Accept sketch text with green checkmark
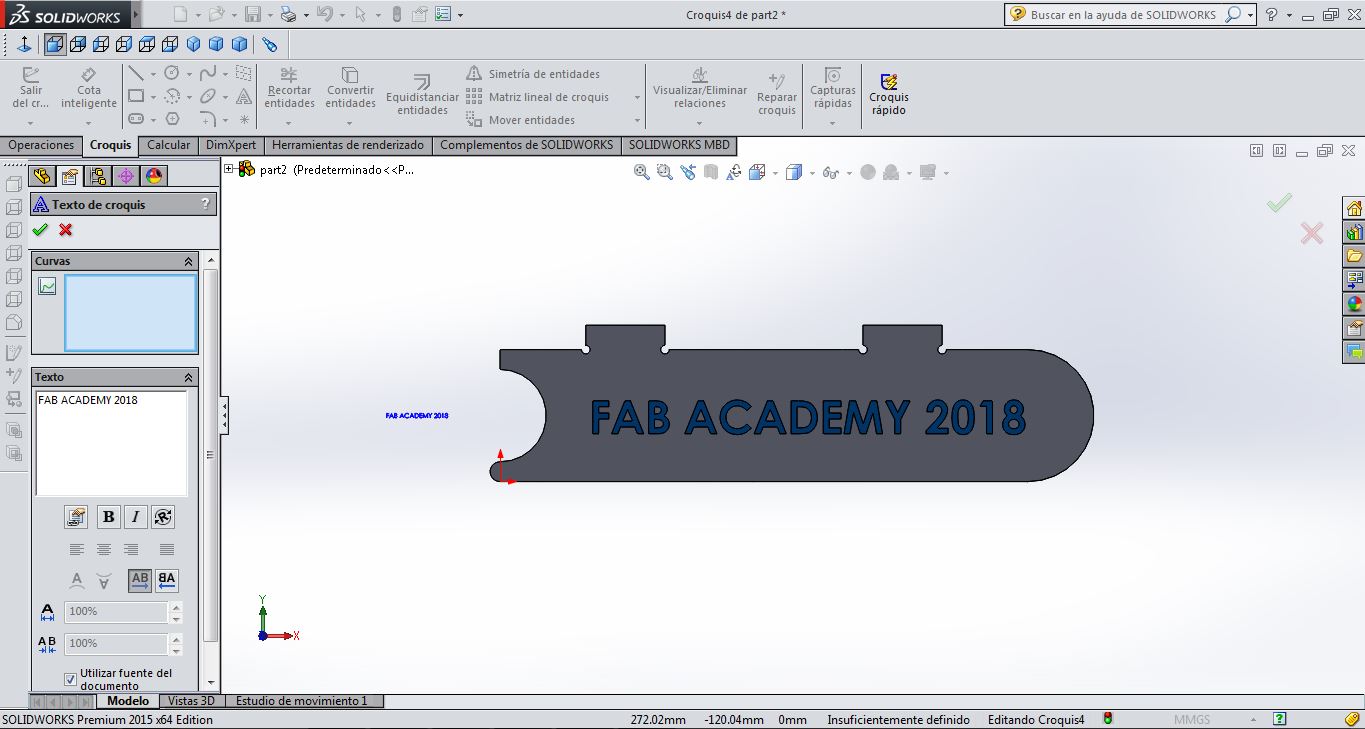The height and width of the screenshot is (729, 1365). [x=40, y=230]
